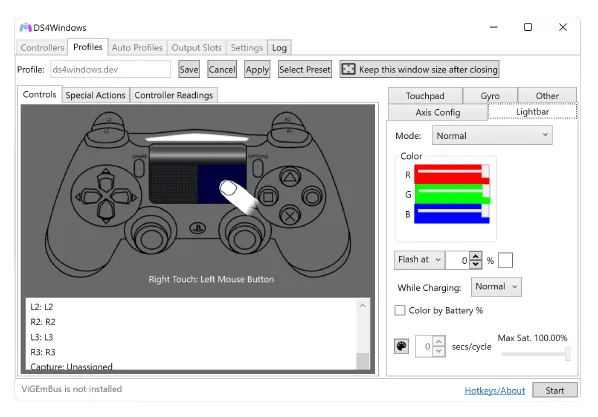
Task: Click the left touchpad area on controller
Action: click(174, 184)
